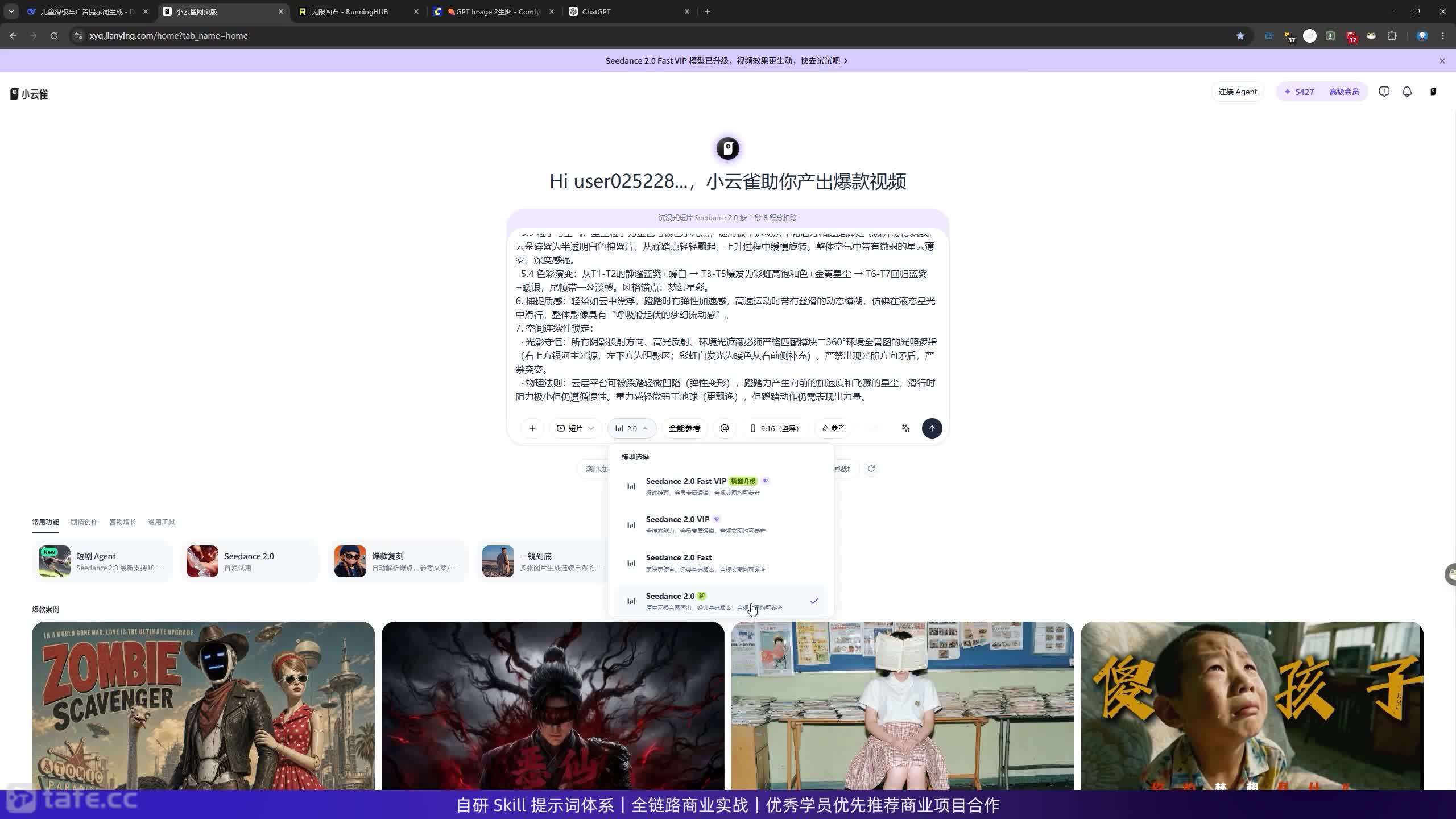Click the 连接 Agent button

coord(1238,92)
